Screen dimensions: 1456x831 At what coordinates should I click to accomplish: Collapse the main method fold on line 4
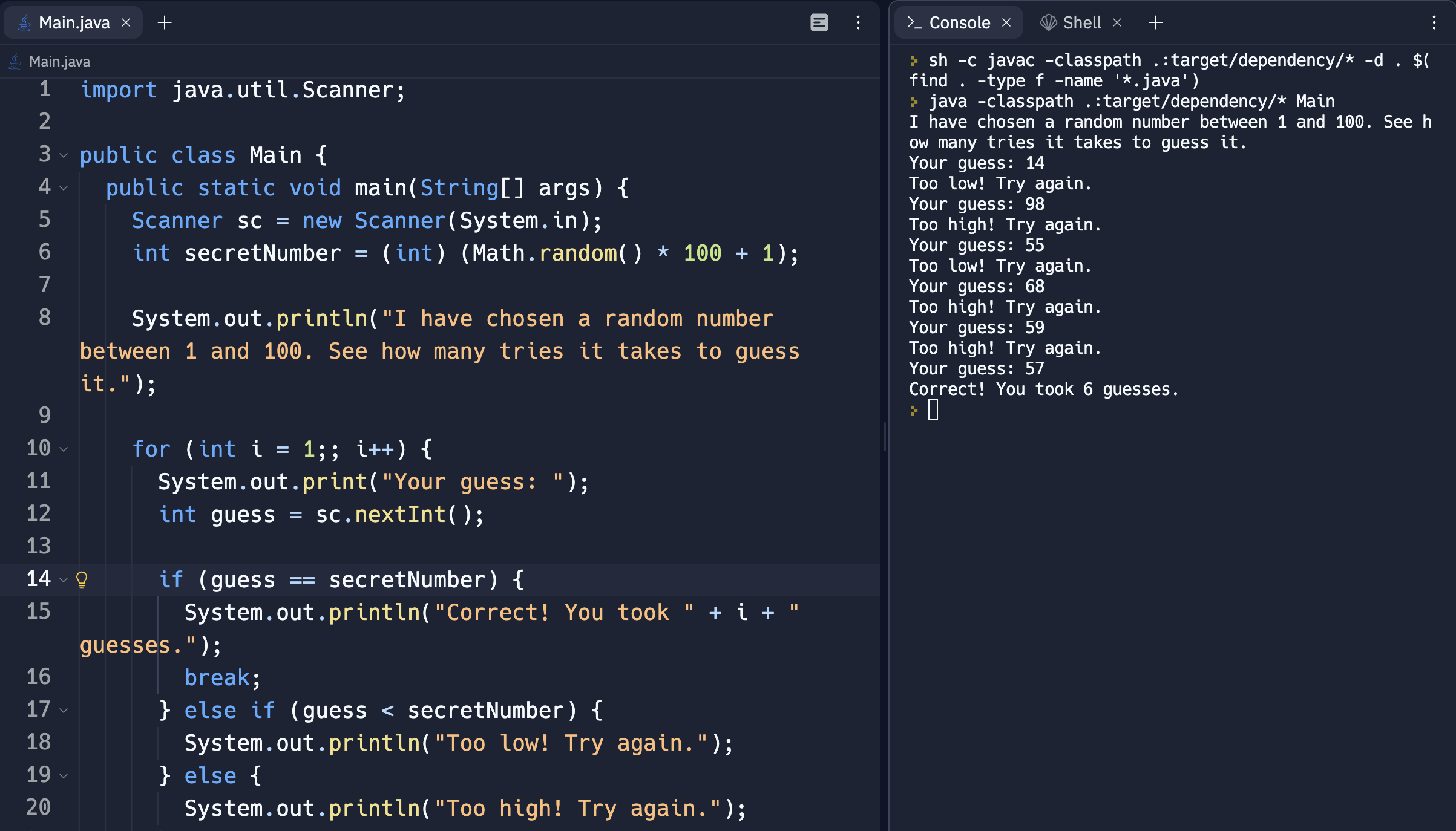[64, 188]
